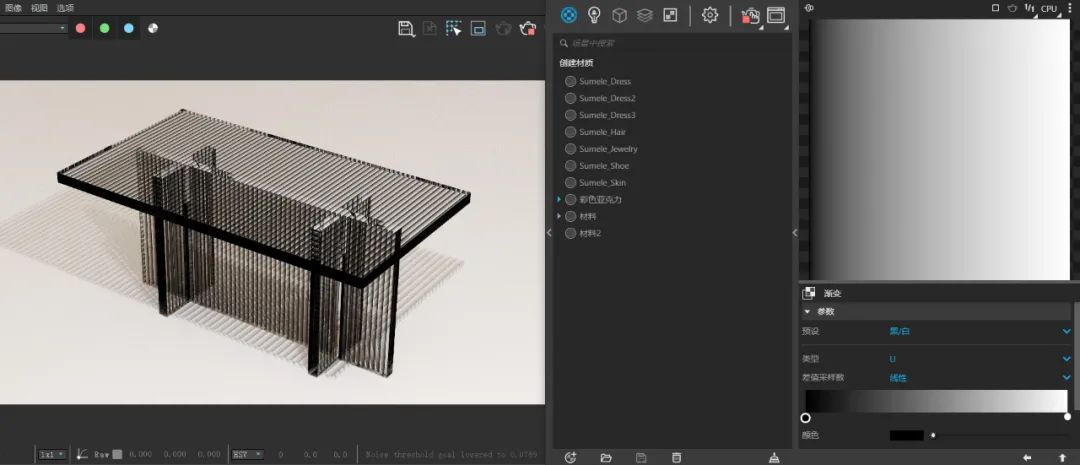Open the Geometry tab cube icon
1080x465 pixels.
pos(619,15)
